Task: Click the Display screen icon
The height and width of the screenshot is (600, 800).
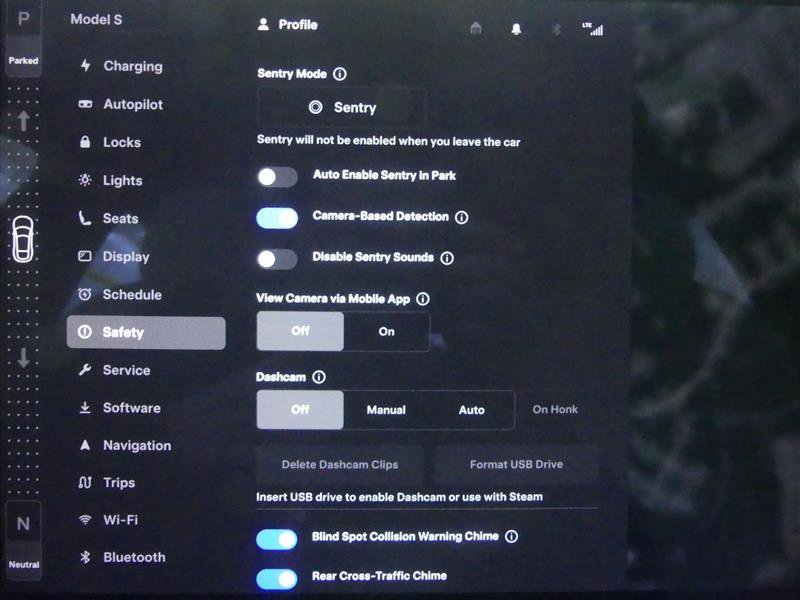Action: [x=85, y=256]
